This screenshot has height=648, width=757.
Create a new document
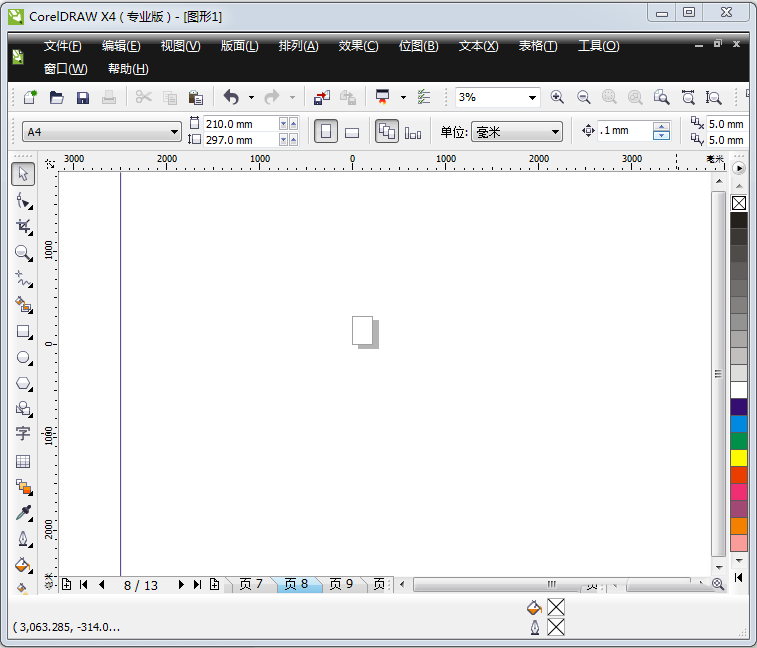pyautogui.click(x=30, y=97)
